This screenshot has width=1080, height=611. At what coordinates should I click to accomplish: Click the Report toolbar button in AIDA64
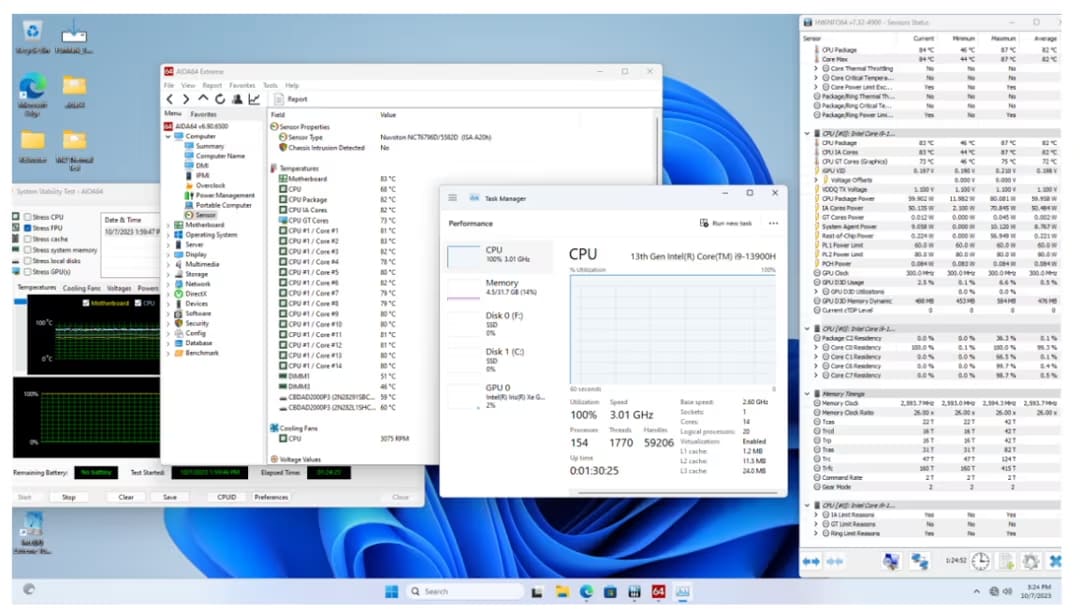coord(291,99)
